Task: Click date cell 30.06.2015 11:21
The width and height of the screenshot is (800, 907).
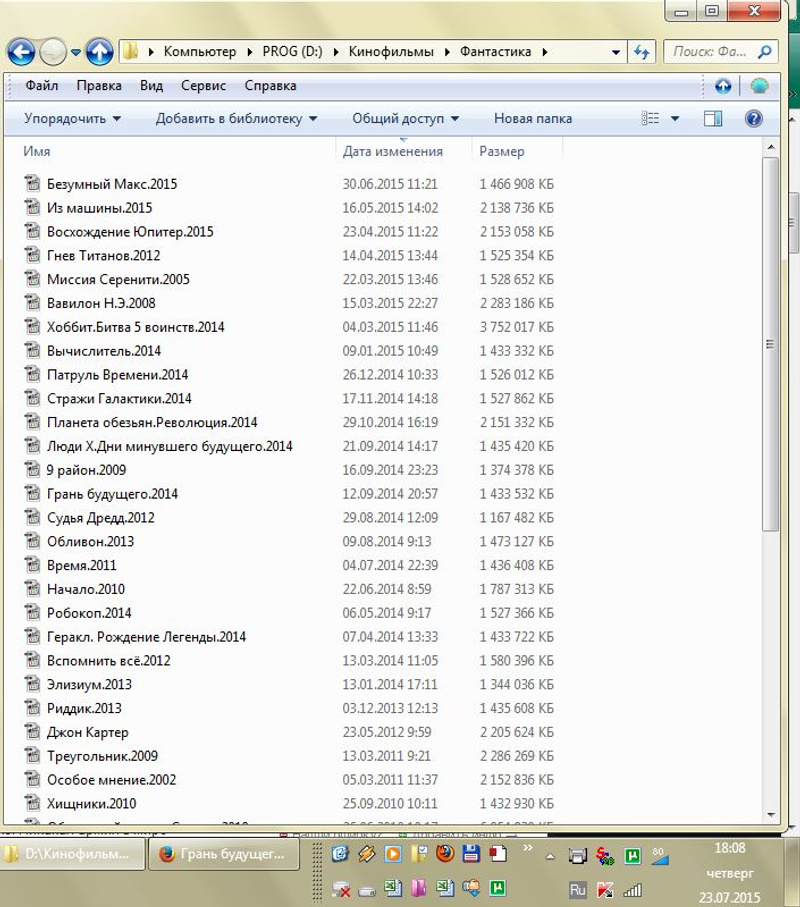Action: (x=390, y=184)
